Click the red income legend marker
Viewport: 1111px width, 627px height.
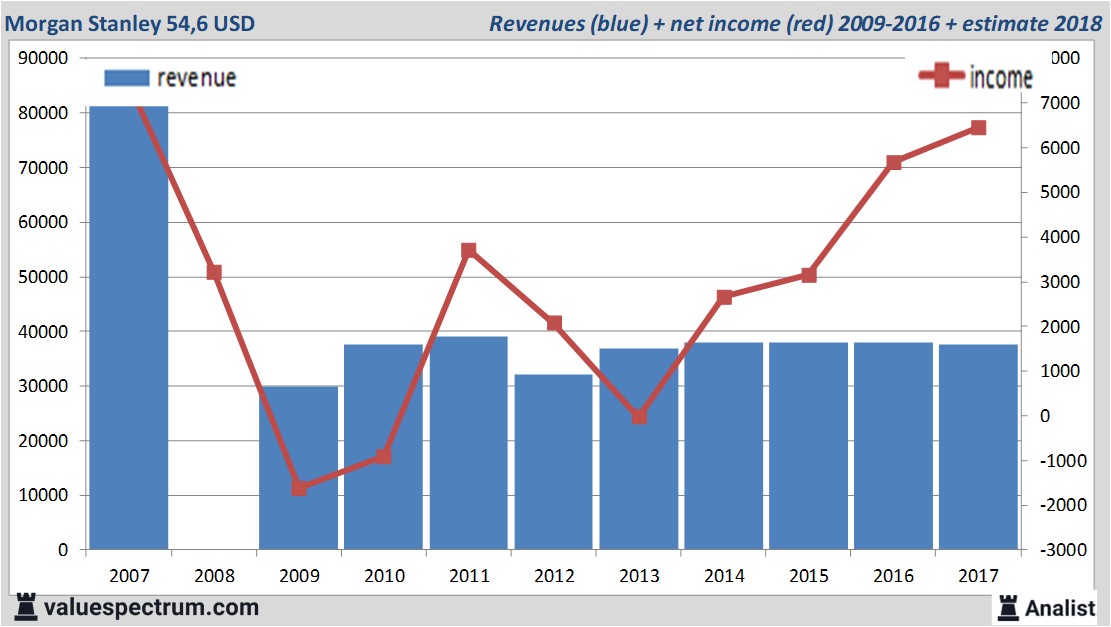pyautogui.click(x=942, y=75)
